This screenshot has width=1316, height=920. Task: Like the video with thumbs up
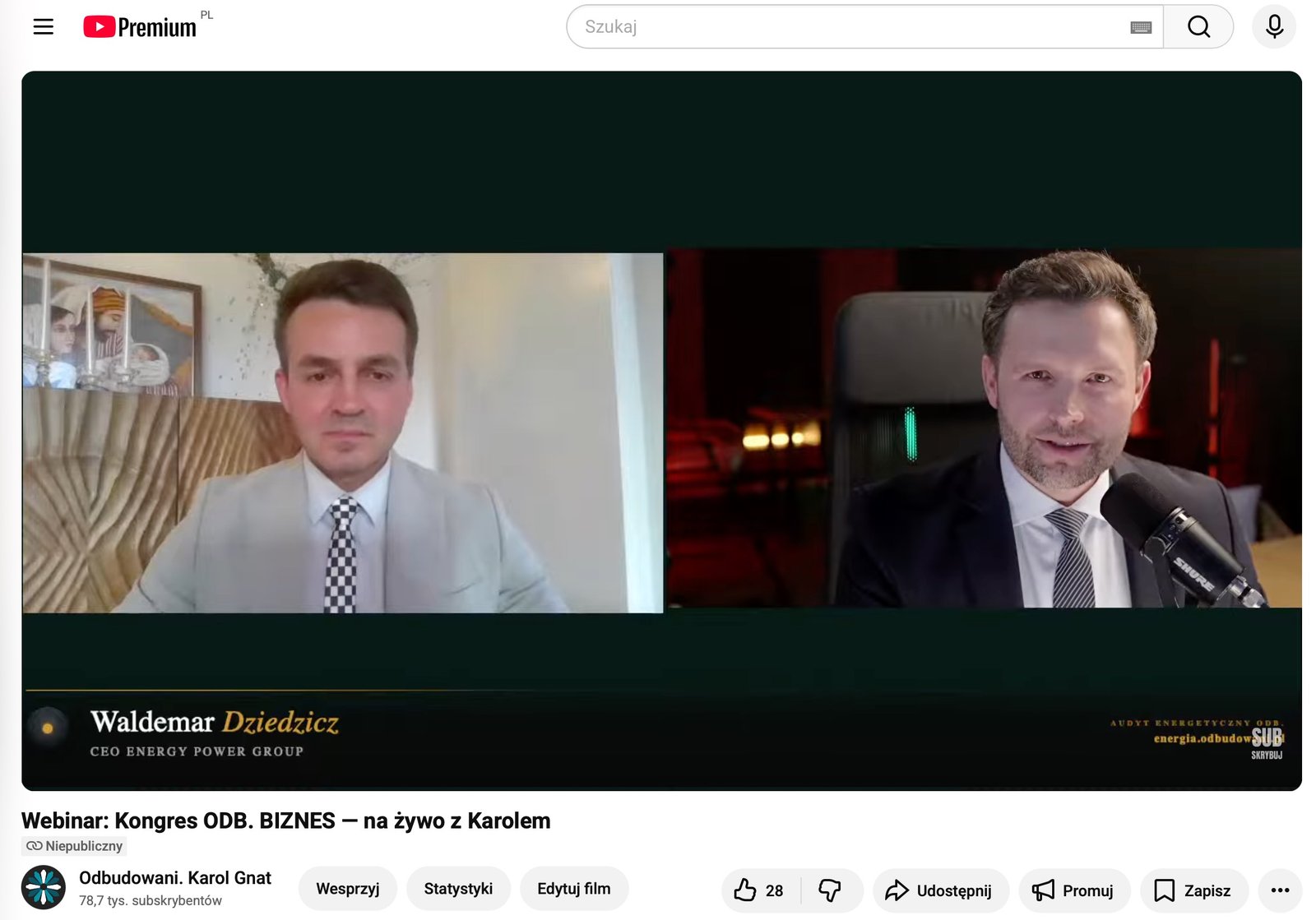click(760, 890)
